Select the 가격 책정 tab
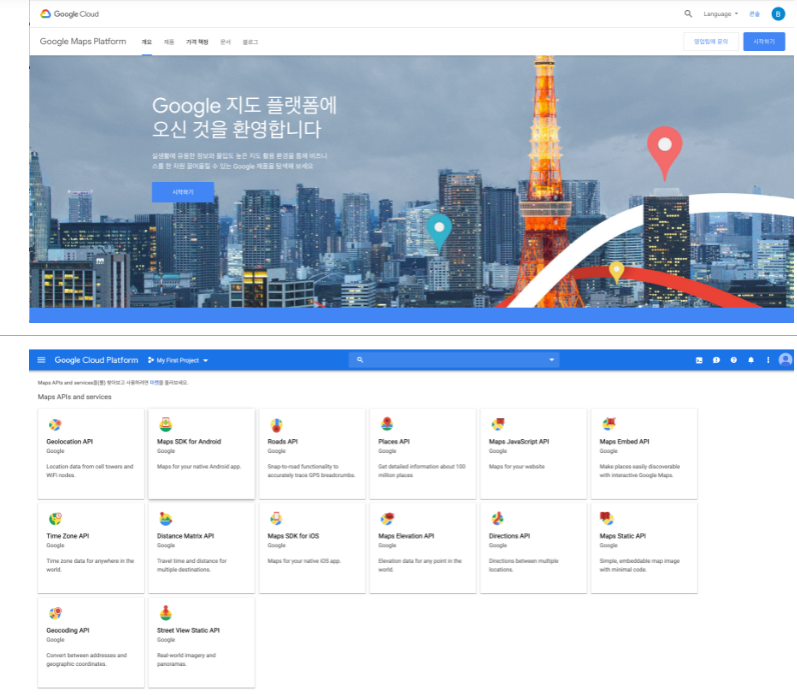The height and width of the screenshot is (695, 797). pyautogui.click(x=197, y=42)
